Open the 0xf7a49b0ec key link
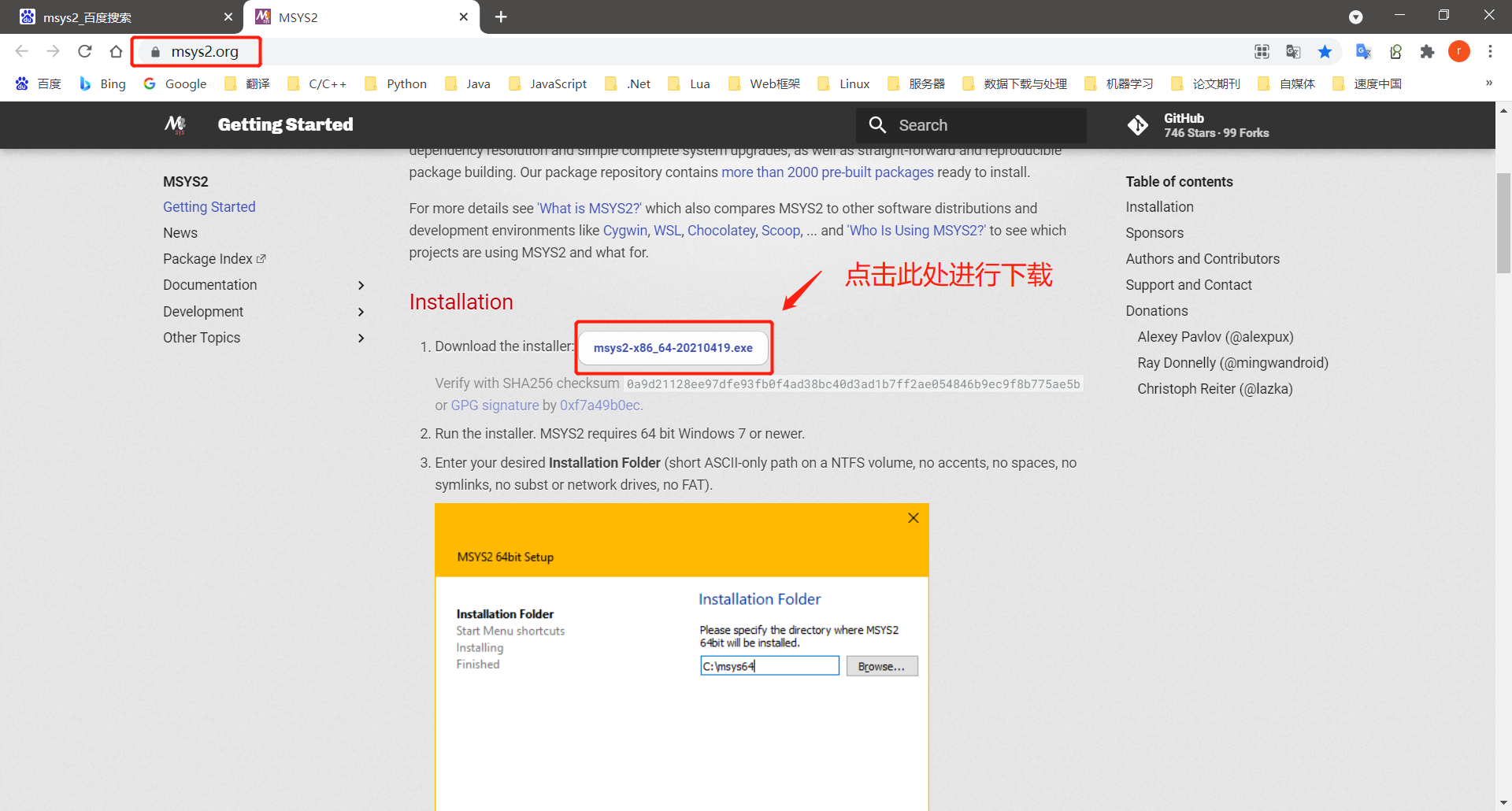 [x=600, y=405]
